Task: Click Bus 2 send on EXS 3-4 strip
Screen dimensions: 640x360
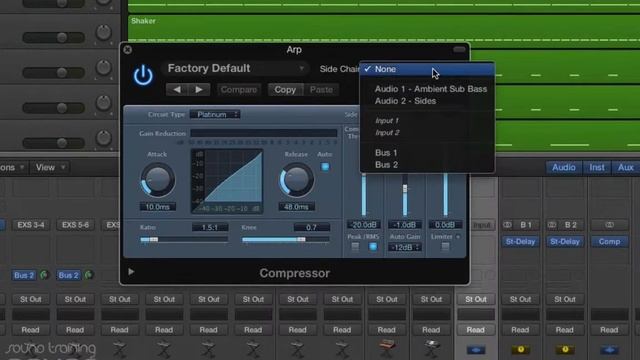Action: pos(24,276)
